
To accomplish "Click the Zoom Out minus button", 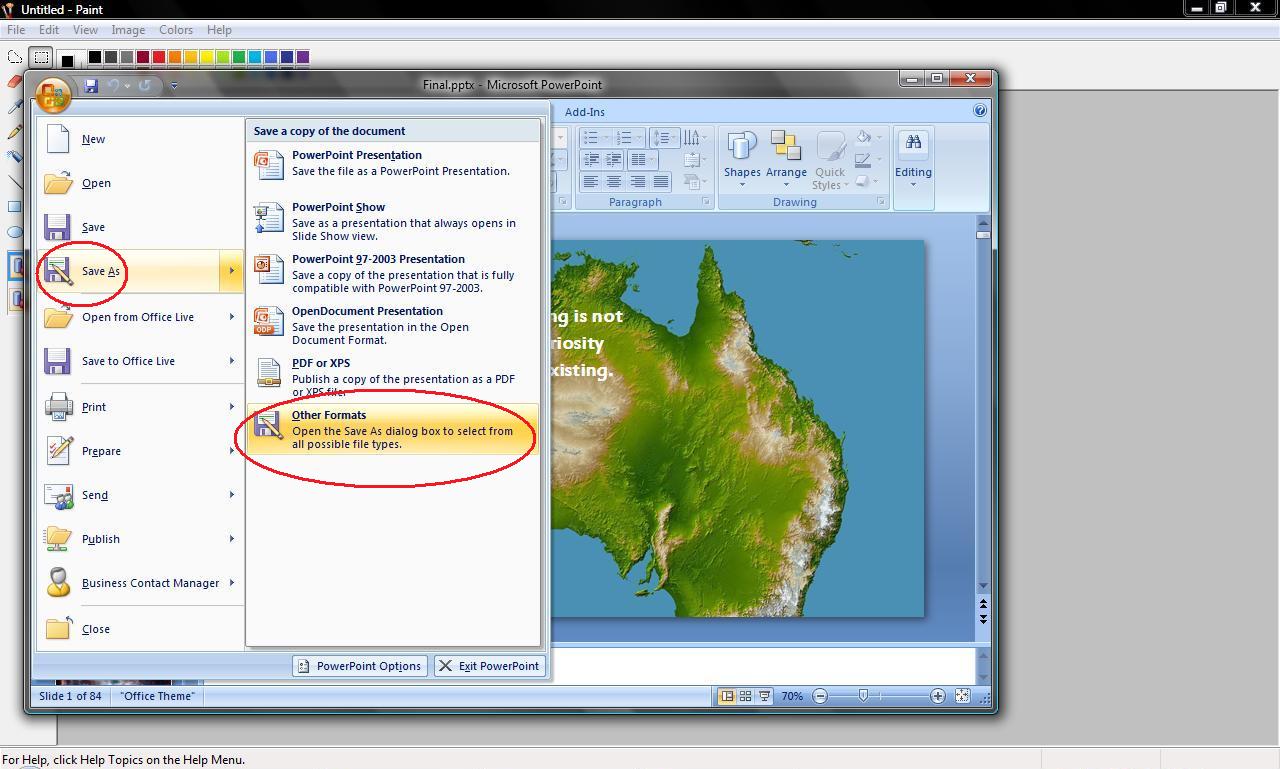I will click(x=820, y=696).
